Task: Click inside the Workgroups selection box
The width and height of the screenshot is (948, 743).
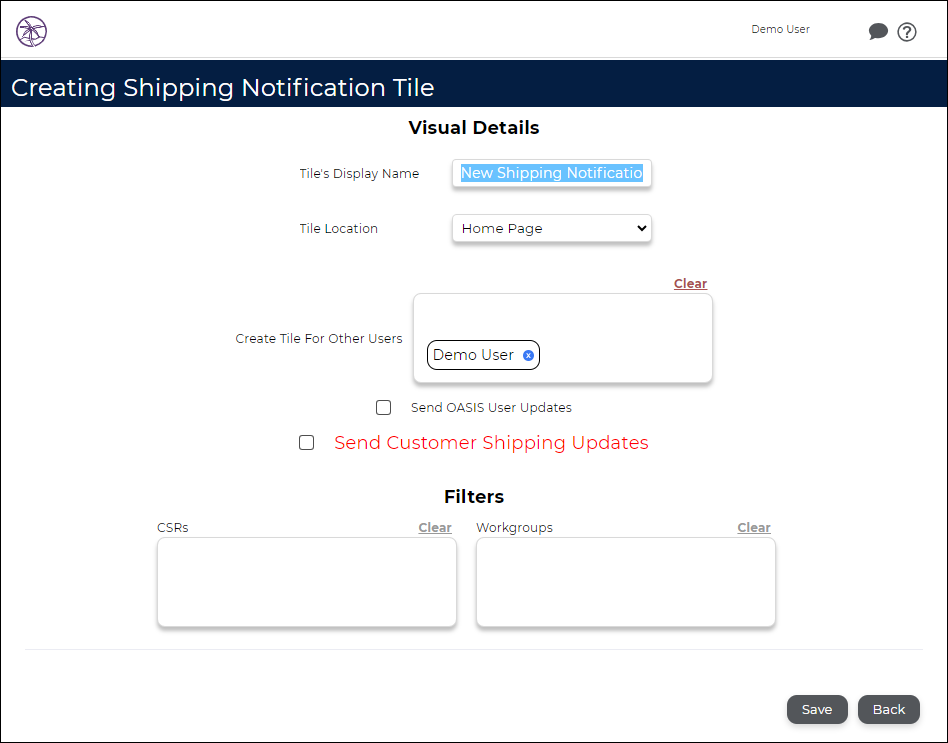Action: click(x=625, y=582)
